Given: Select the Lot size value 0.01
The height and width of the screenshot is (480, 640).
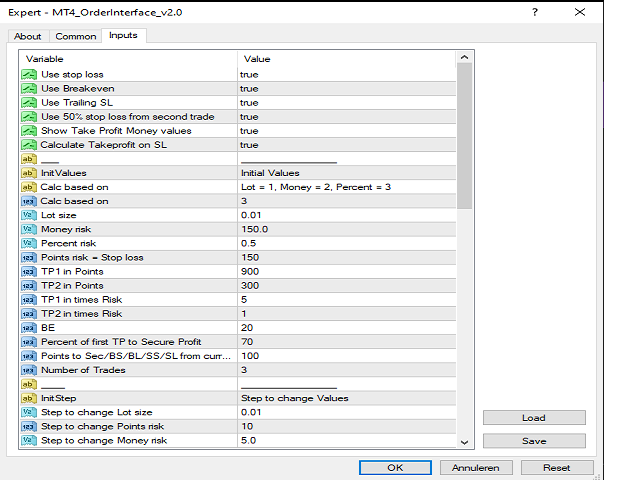Looking at the screenshot, I should [251, 215].
